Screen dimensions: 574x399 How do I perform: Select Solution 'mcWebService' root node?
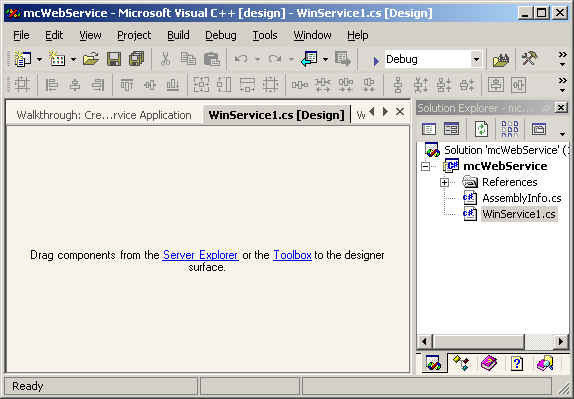(507, 150)
